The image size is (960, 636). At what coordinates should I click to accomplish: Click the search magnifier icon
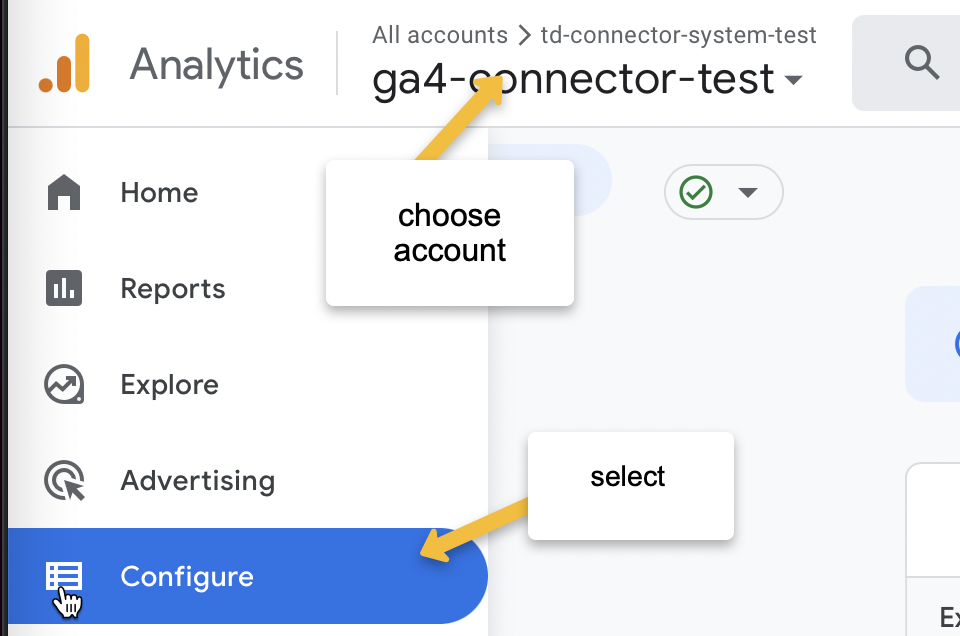click(921, 63)
